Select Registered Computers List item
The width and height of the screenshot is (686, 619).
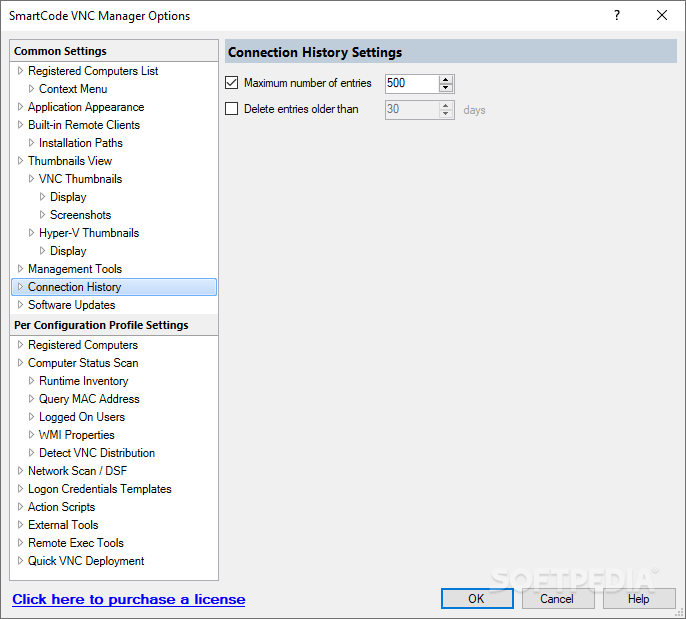tap(93, 71)
